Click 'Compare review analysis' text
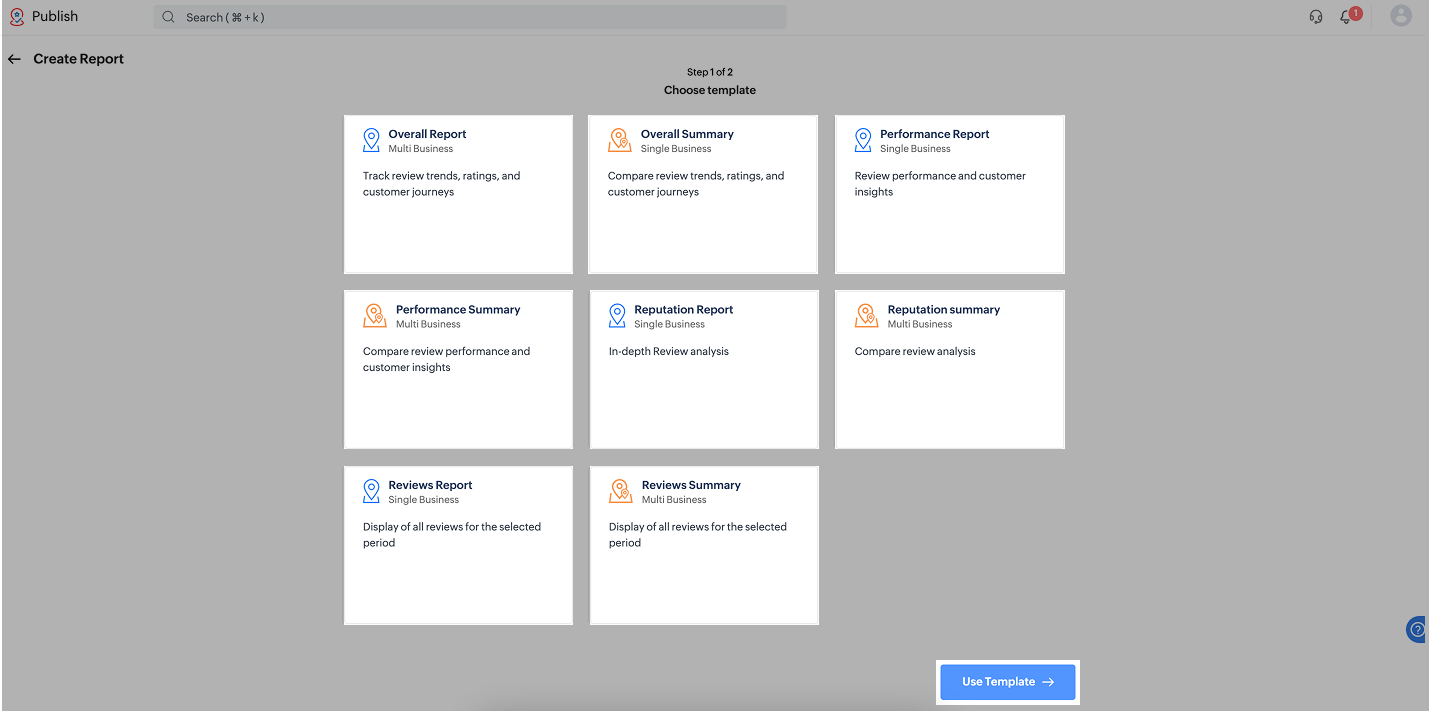This screenshot has height=711, width=1429. 915,352
